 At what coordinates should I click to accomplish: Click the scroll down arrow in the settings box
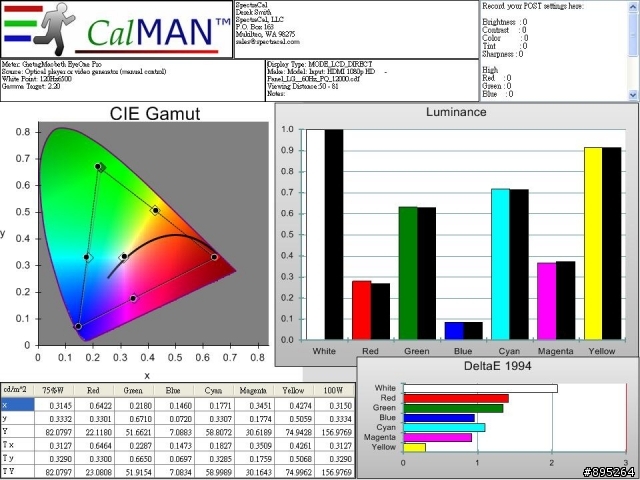633,95
